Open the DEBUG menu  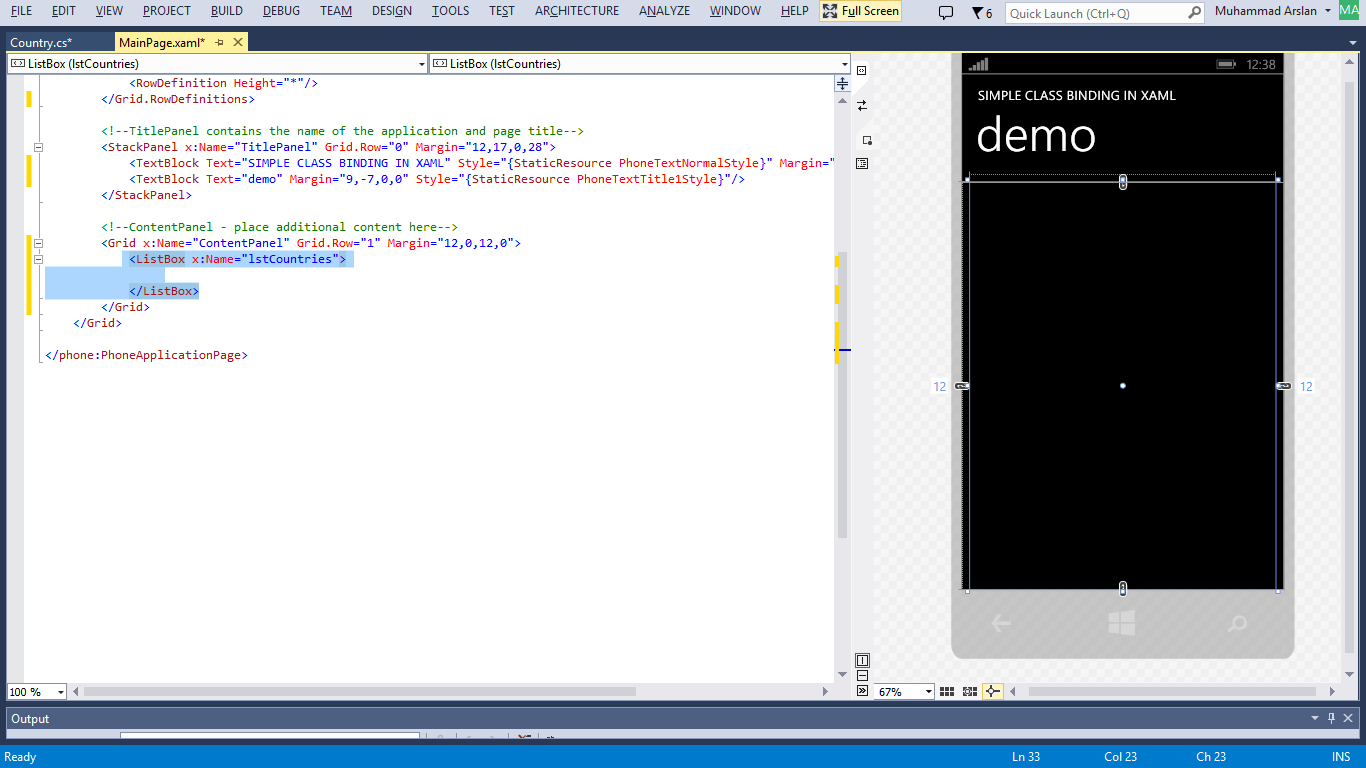click(281, 11)
